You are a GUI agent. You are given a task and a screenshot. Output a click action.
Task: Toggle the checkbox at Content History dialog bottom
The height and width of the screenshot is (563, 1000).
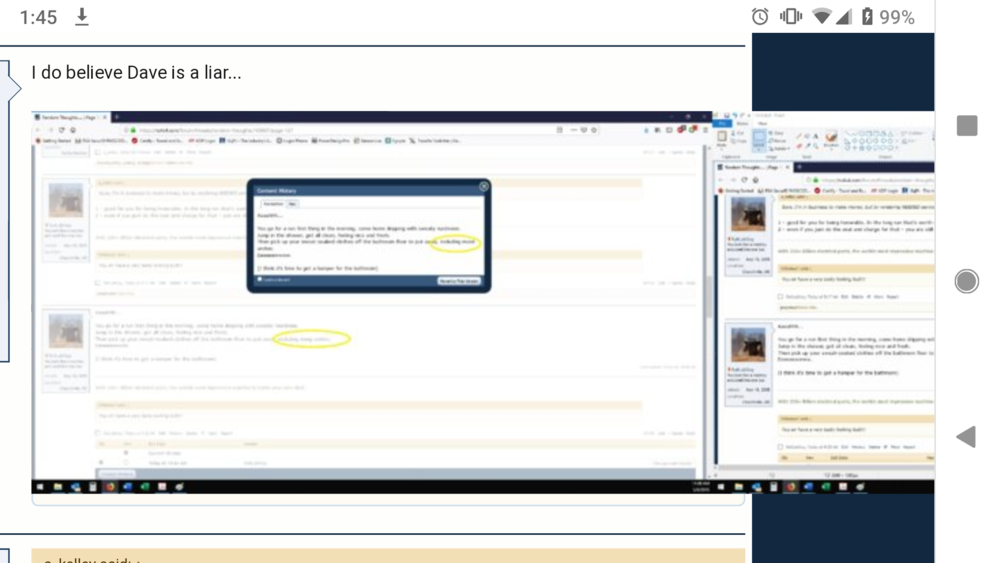click(260, 280)
